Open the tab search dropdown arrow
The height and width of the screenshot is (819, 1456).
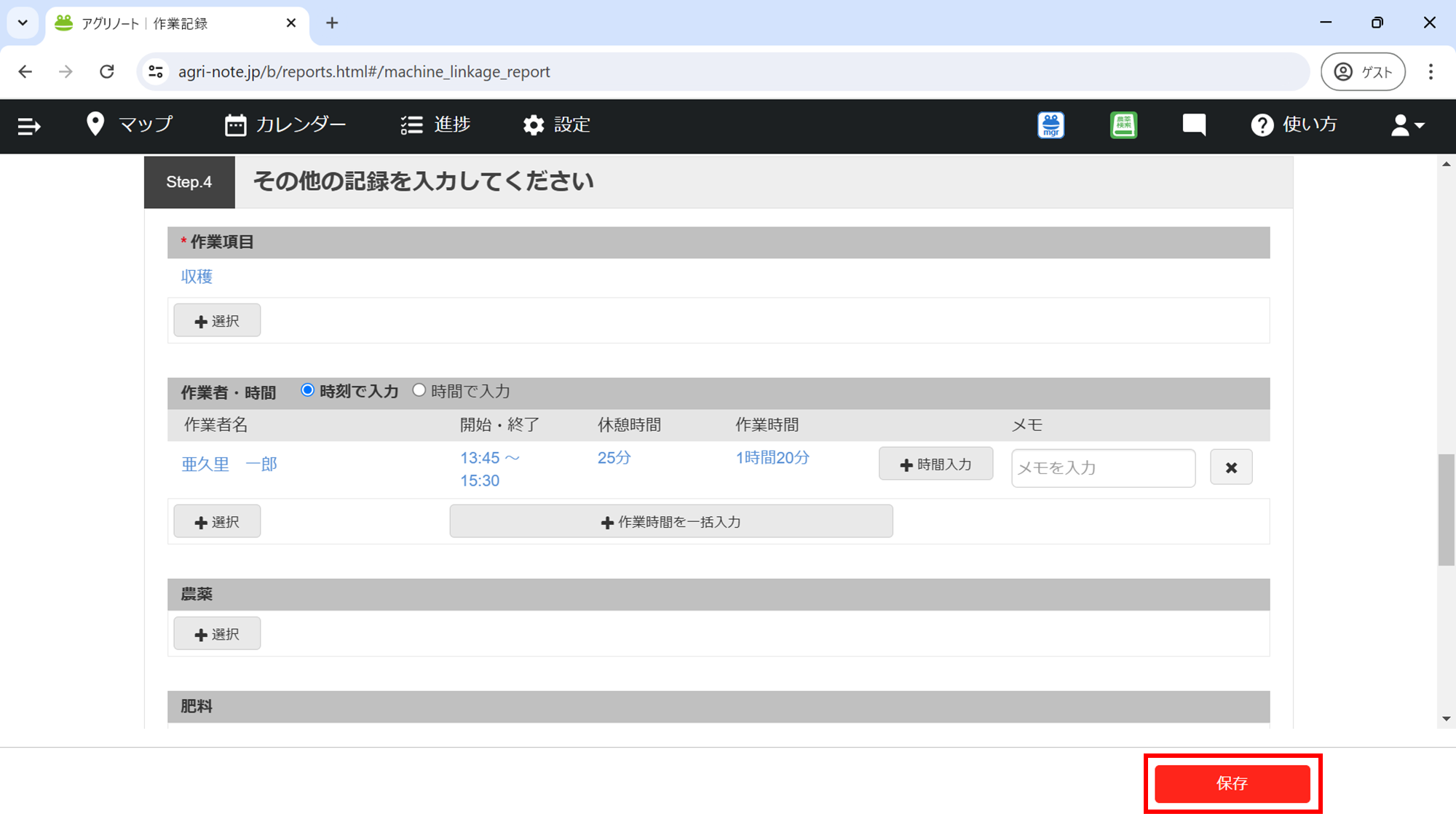pyautogui.click(x=23, y=23)
